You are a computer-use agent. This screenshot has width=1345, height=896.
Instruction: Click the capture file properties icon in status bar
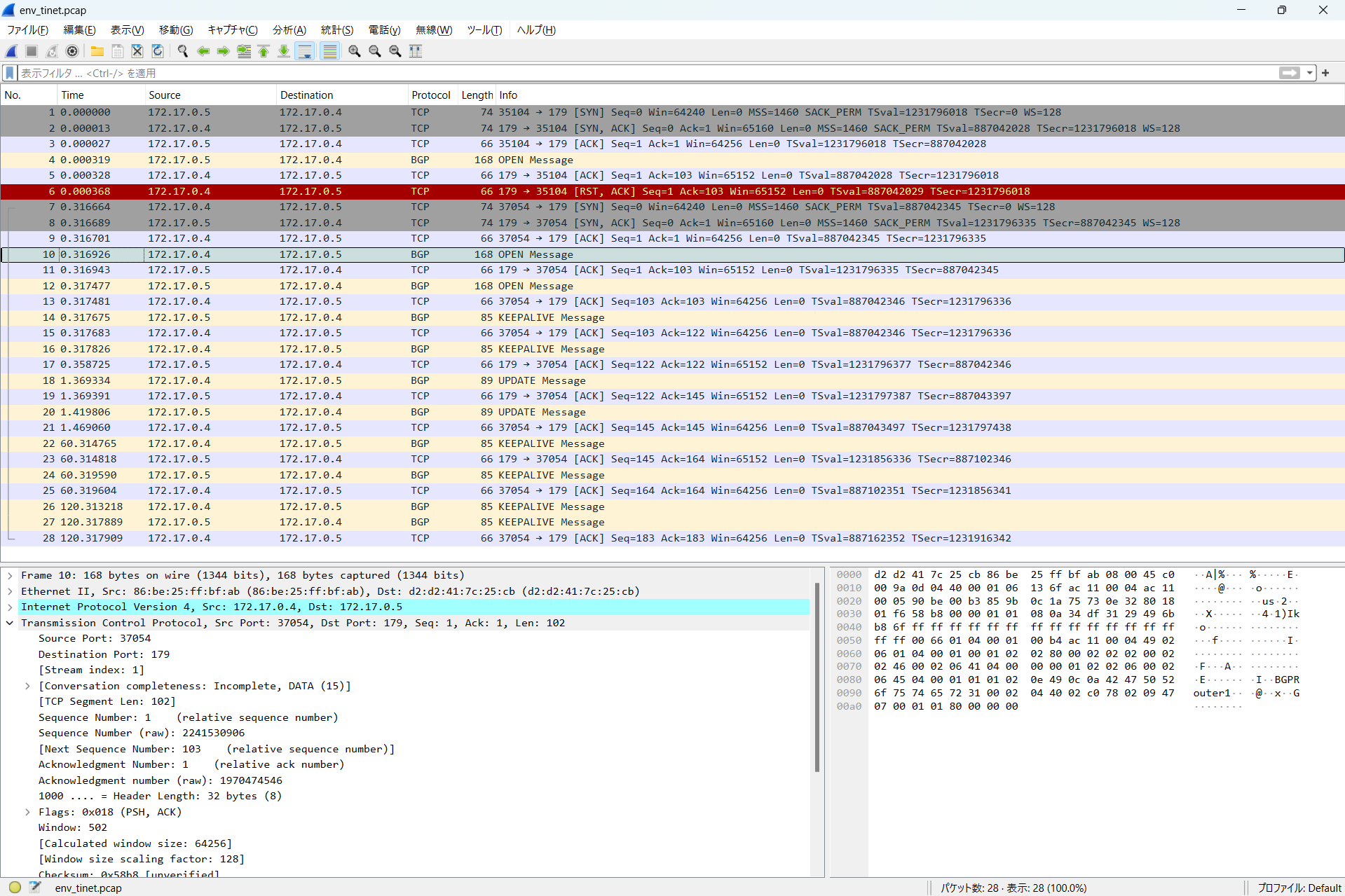[x=35, y=887]
